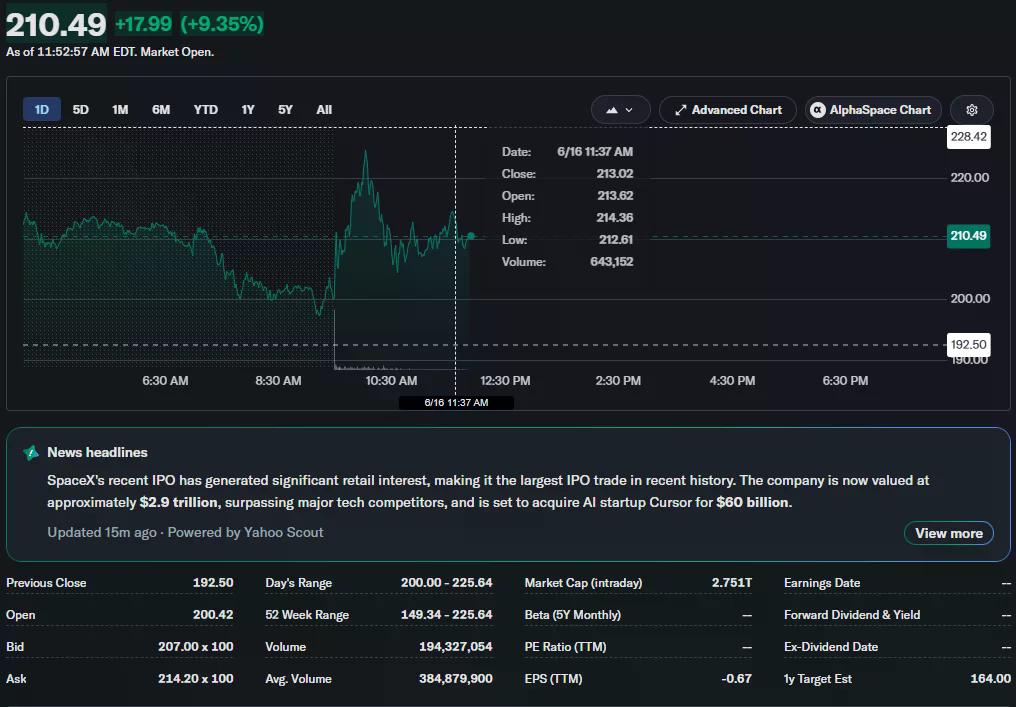Click 1y Target Est value 164.00
This screenshot has width=1016, height=707.
990,678
